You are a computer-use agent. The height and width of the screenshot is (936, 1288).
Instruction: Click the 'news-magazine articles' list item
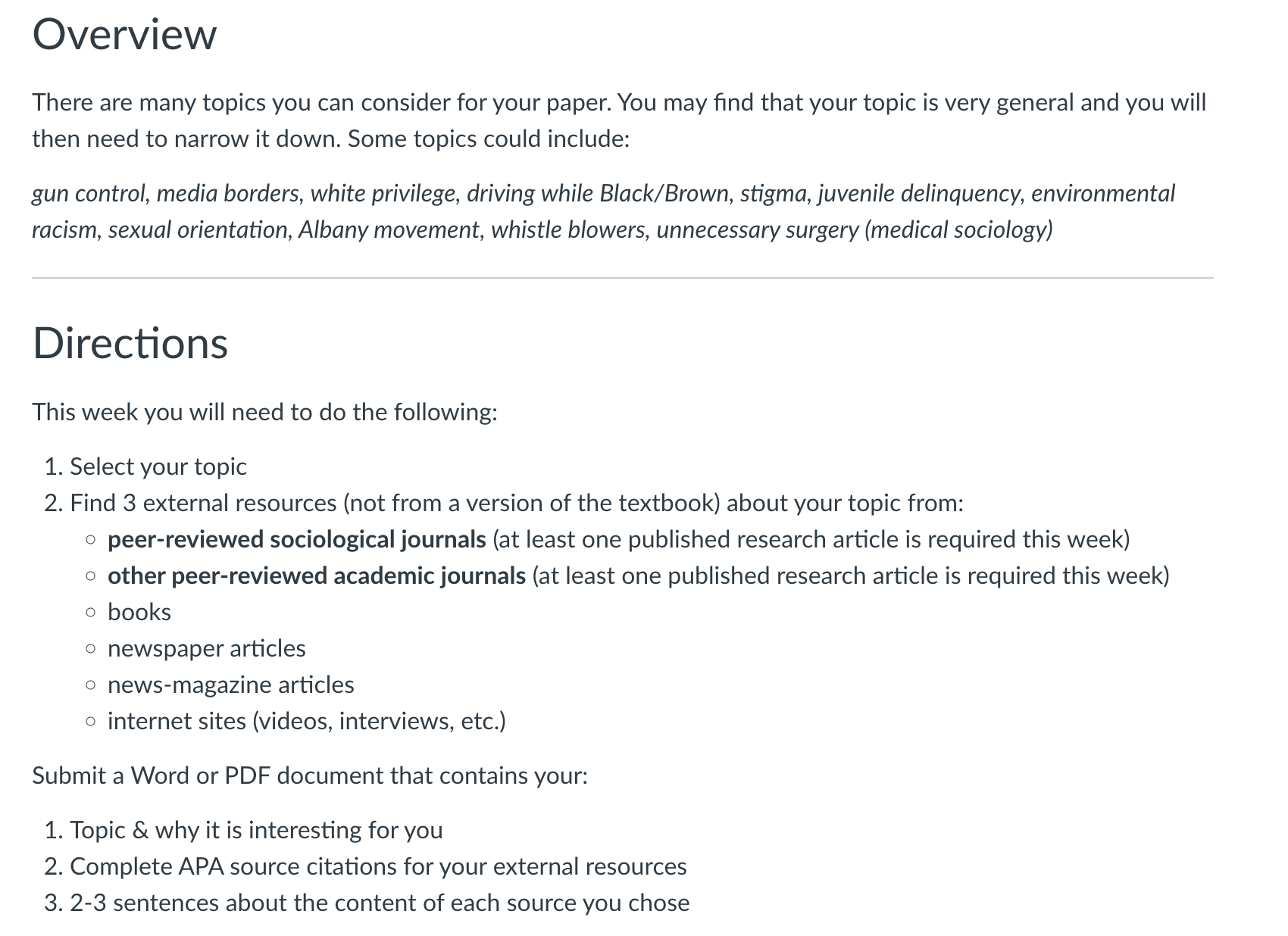pyautogui.click(x=231, y=685)
